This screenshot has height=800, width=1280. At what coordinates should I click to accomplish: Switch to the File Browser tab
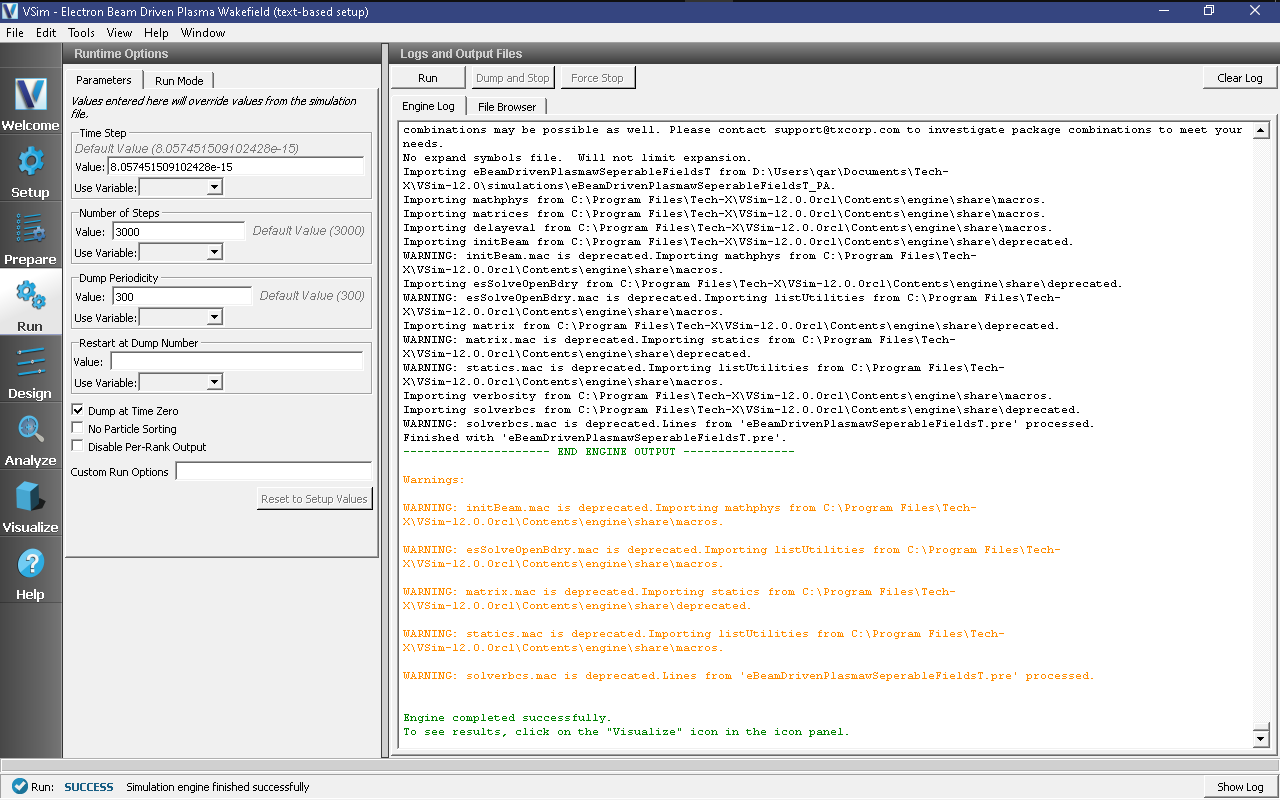coord(507,107)
